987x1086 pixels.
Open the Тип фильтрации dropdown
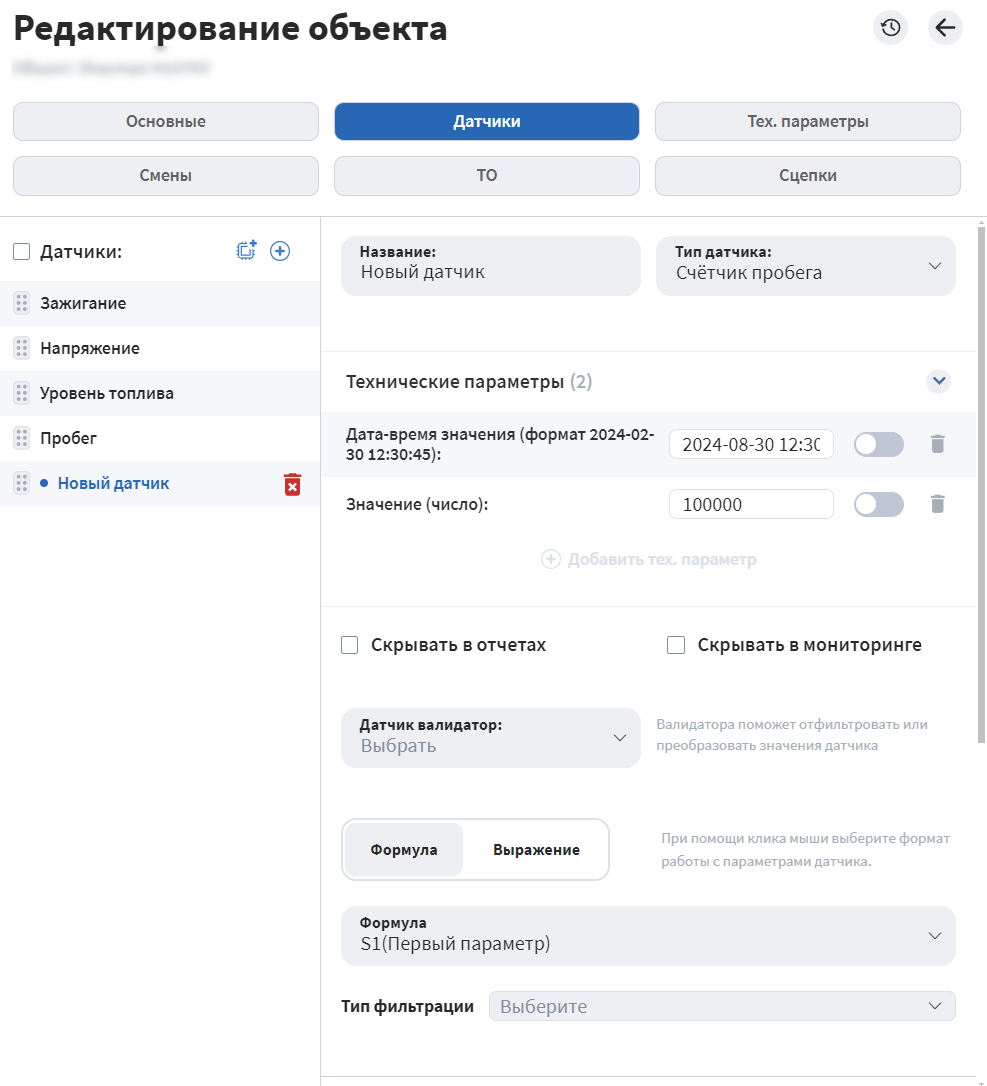pos(722,1006)
